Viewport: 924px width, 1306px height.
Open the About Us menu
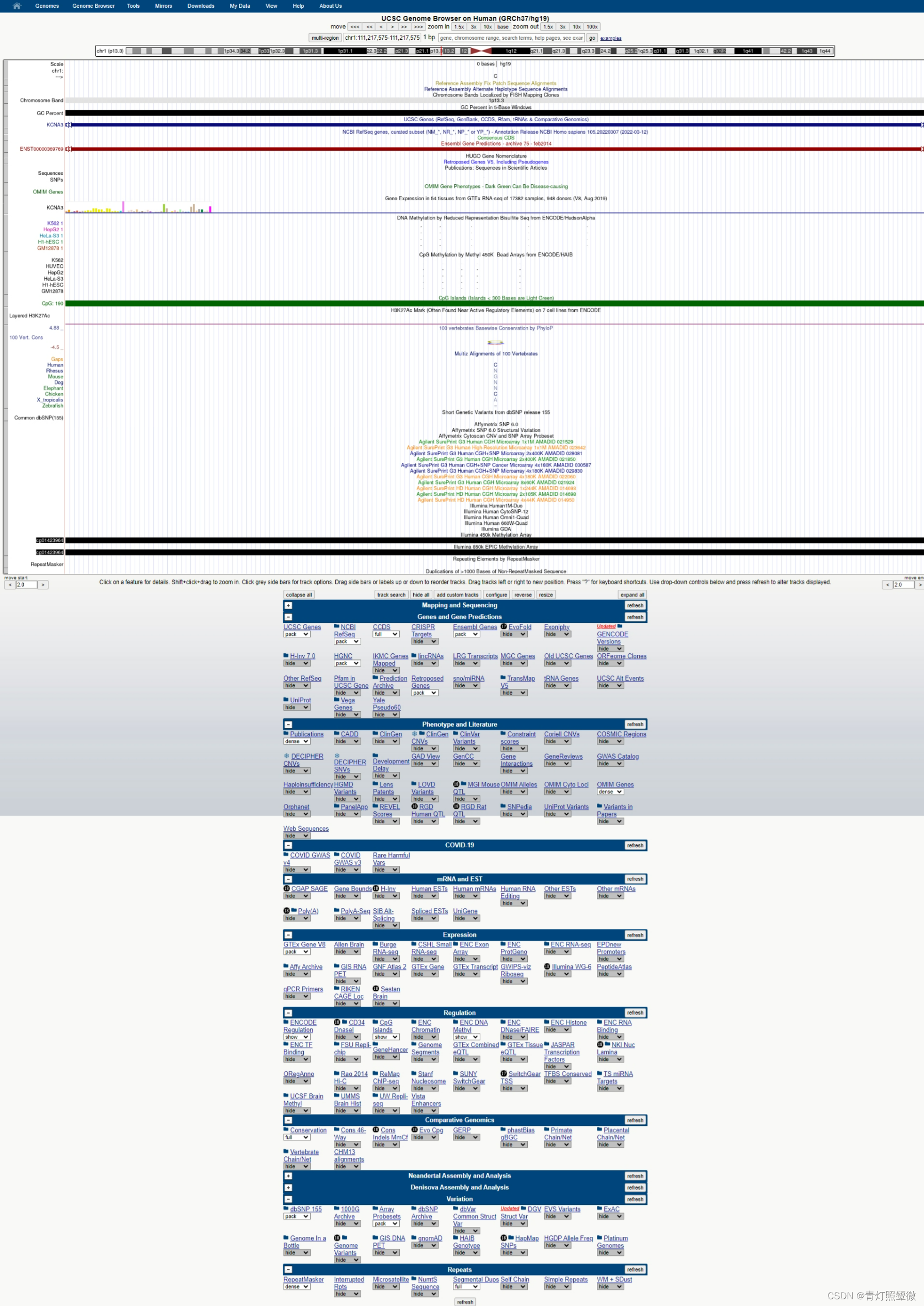[x=331, y=6]
